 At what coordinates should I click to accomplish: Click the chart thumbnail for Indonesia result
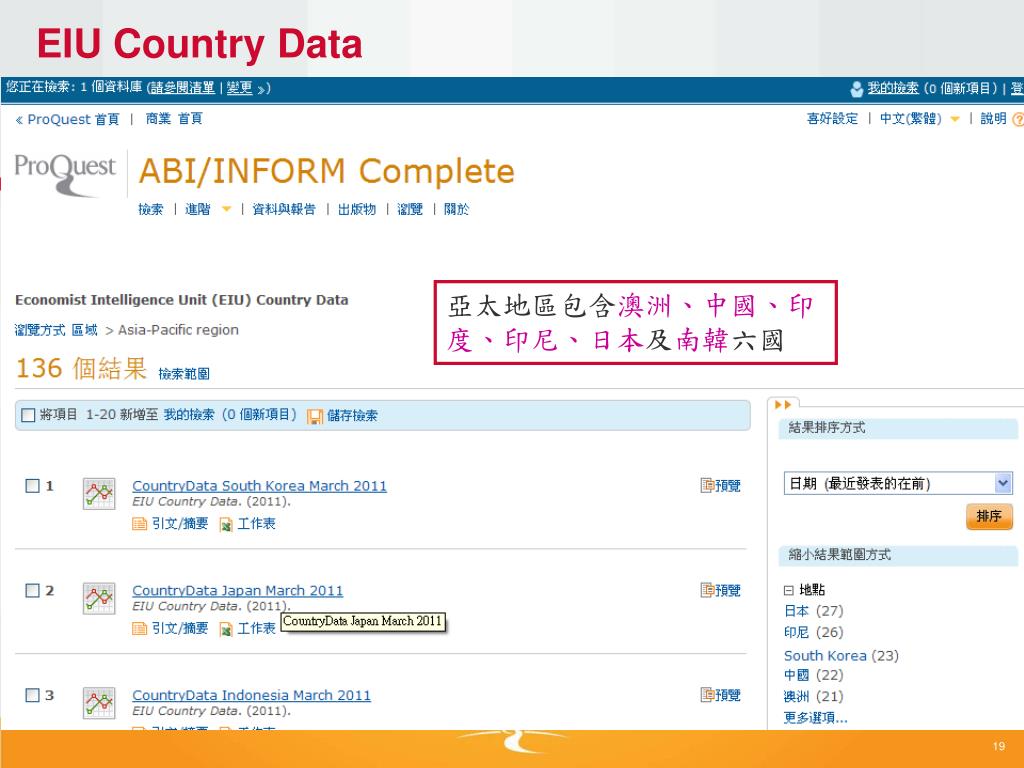(x=99, y=703)
